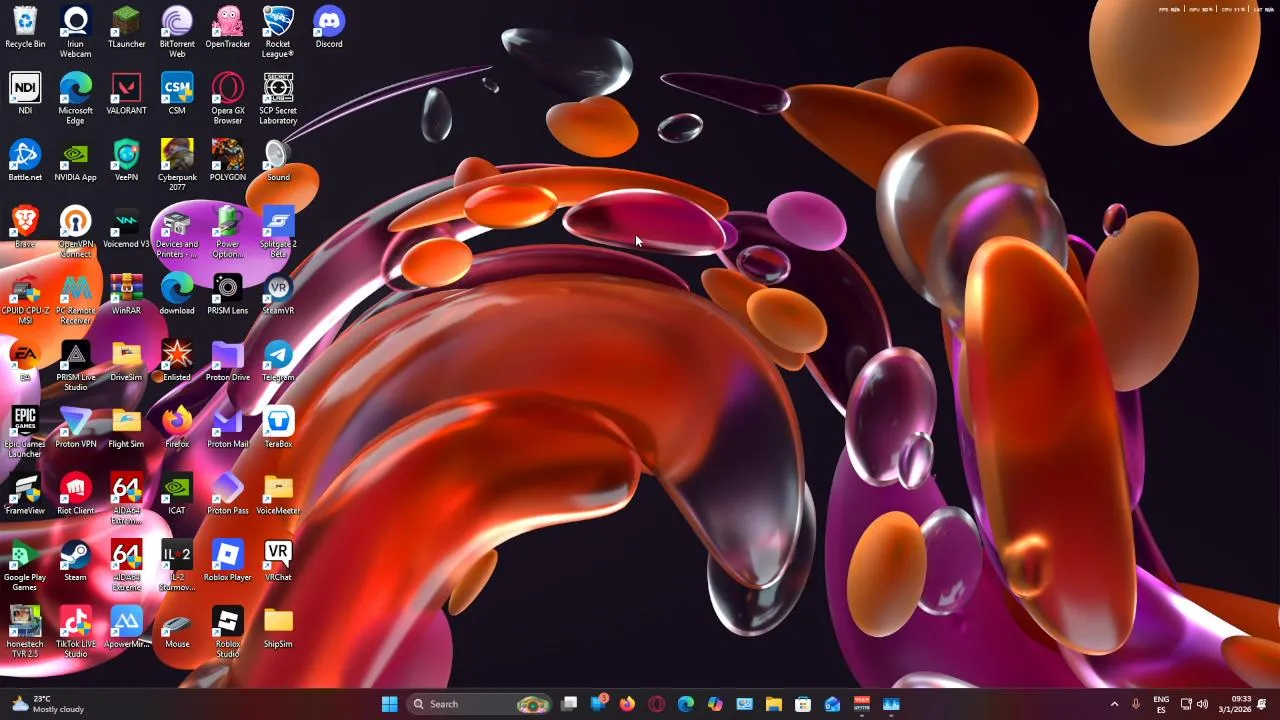Open the PRISM Lens desktop shortcut

(228, 295)
